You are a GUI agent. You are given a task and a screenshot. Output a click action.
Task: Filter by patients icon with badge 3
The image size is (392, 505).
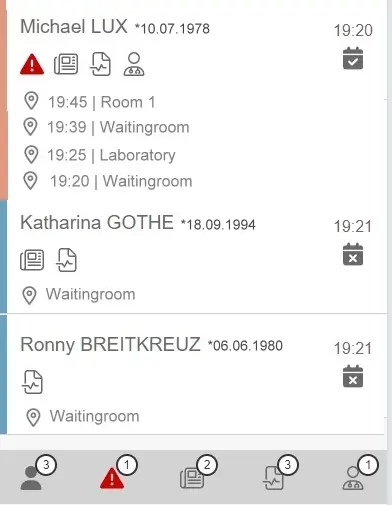click(x=37, y=474)
